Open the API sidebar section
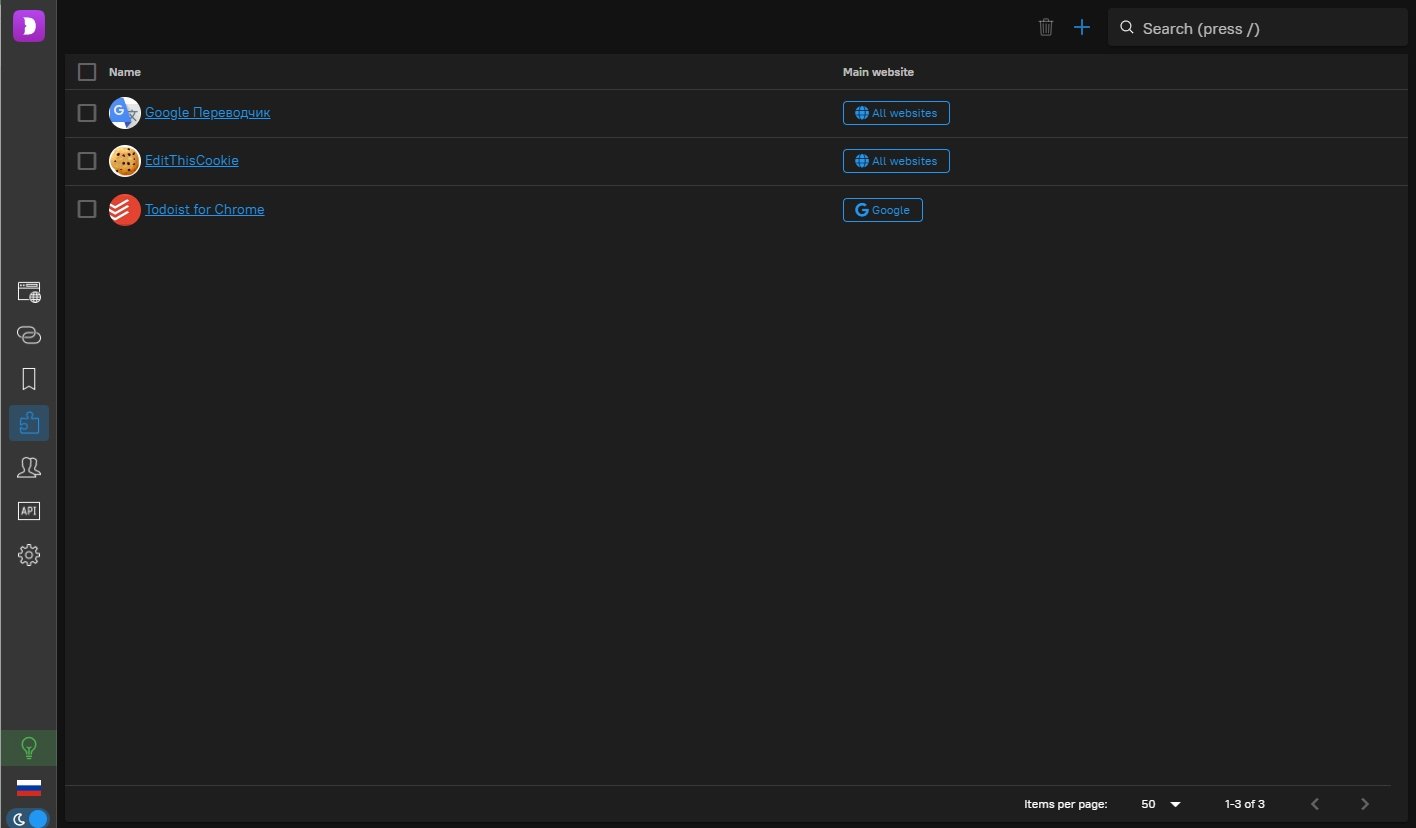The image size is (1416, 828). click(x=29, y=511)
